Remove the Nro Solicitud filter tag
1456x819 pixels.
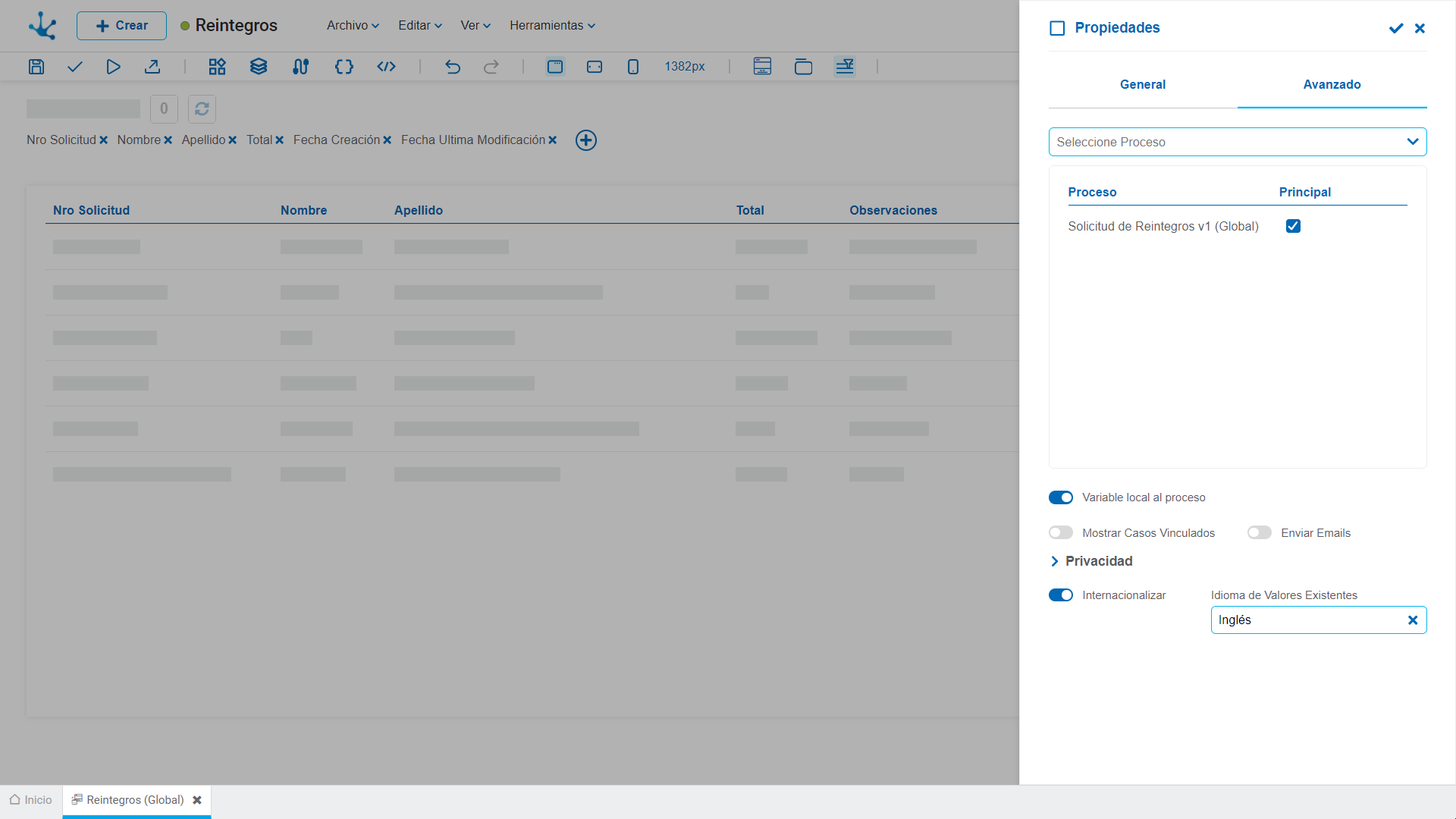point(104,140)
